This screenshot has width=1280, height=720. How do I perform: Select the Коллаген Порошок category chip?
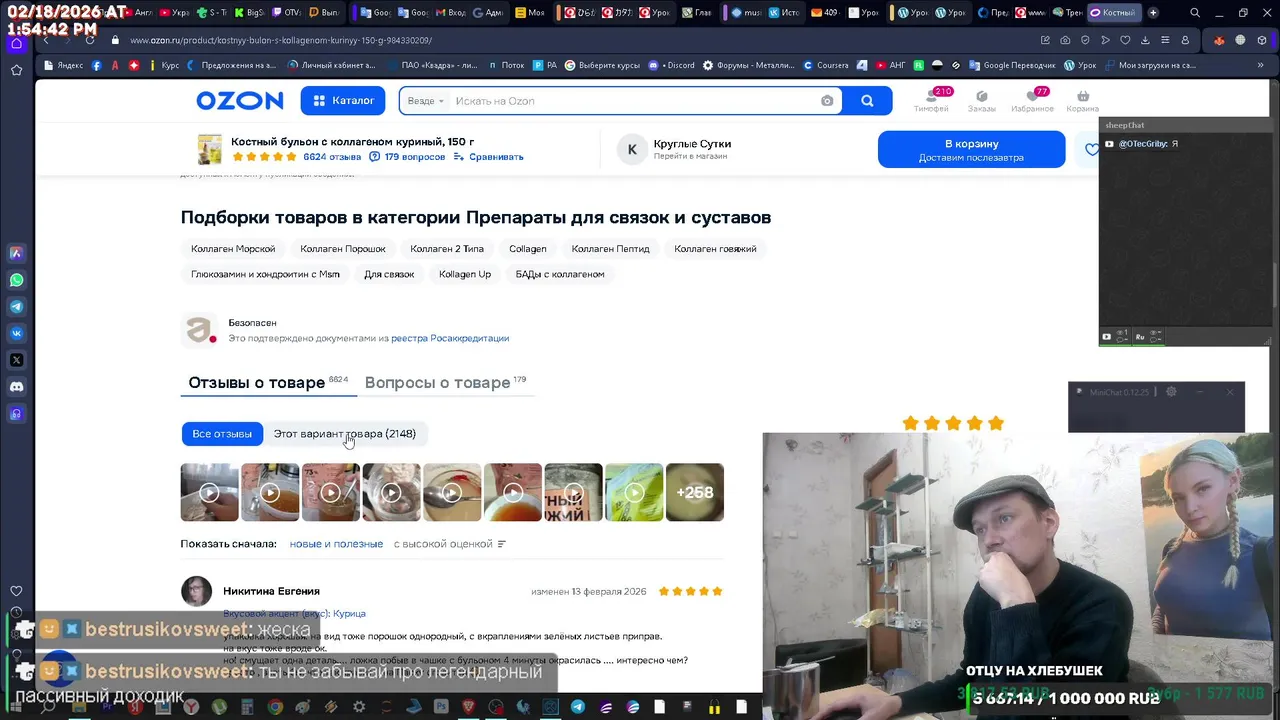point(343,249)
